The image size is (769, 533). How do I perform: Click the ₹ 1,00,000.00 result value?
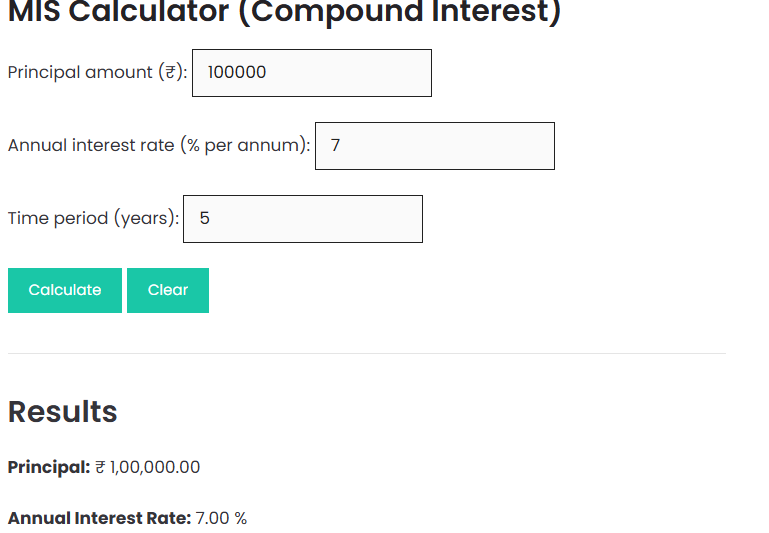pos(148,467)
